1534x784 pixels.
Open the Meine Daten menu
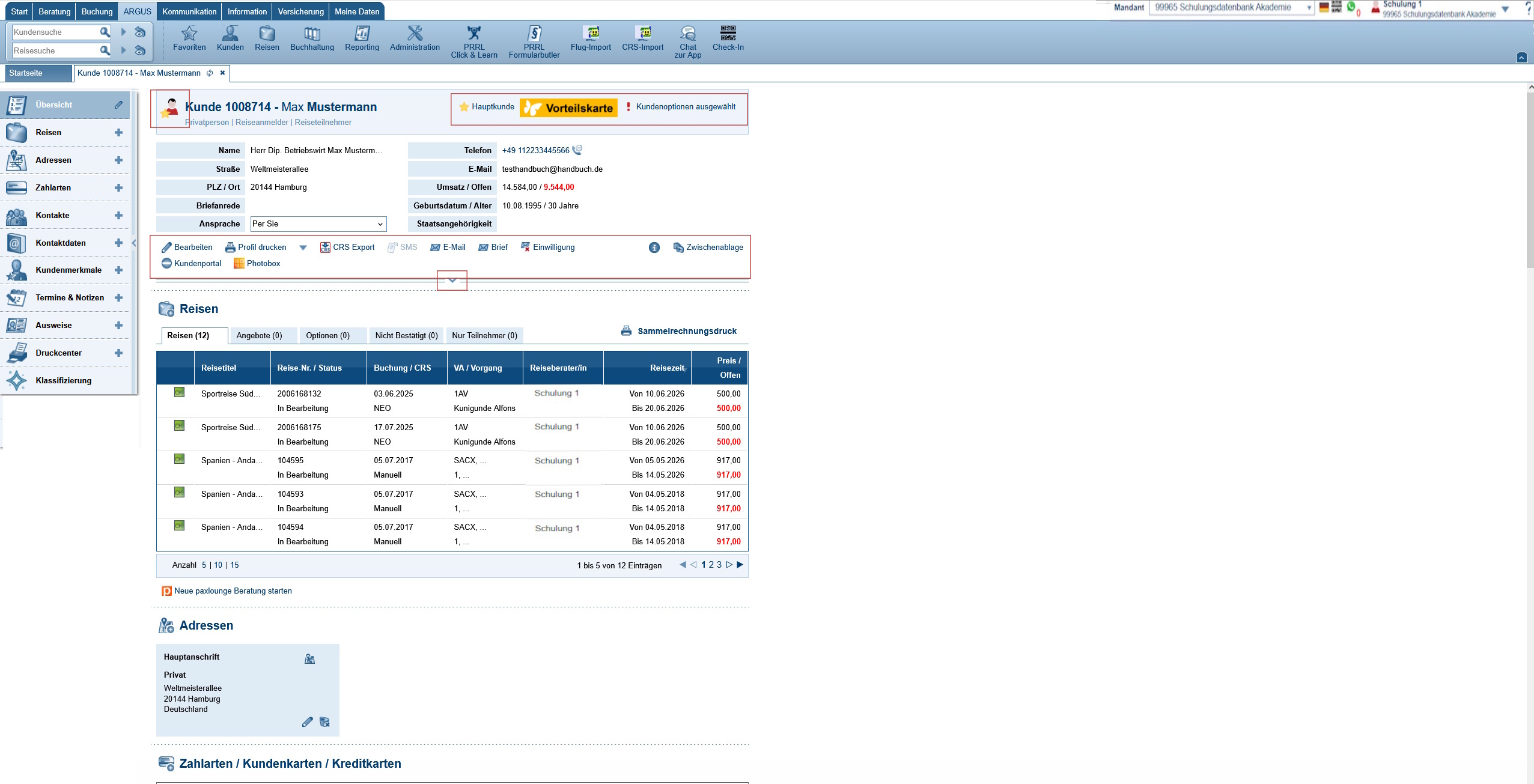coord(357,11)
